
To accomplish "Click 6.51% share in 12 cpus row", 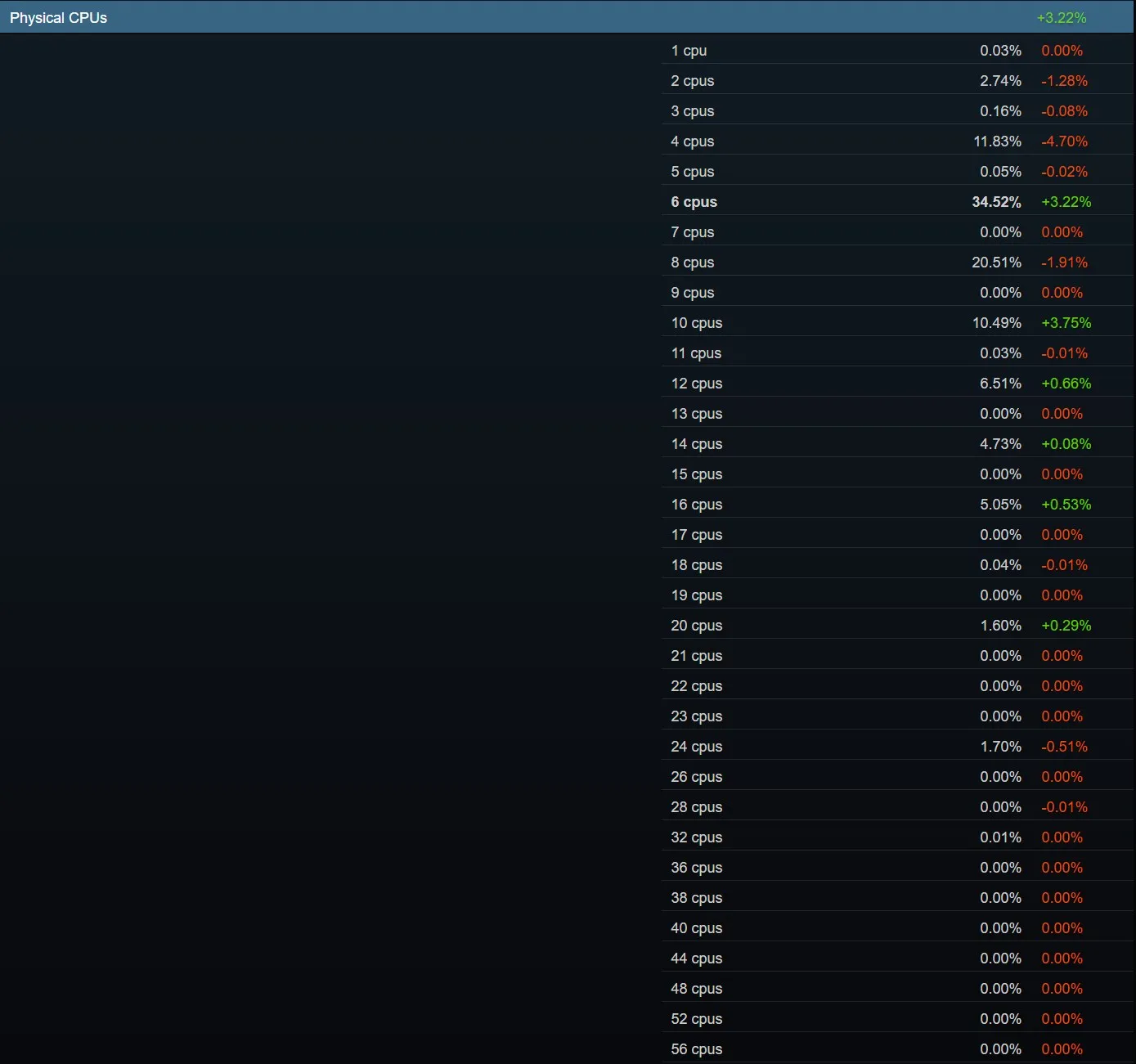I will coord(1000,384).
